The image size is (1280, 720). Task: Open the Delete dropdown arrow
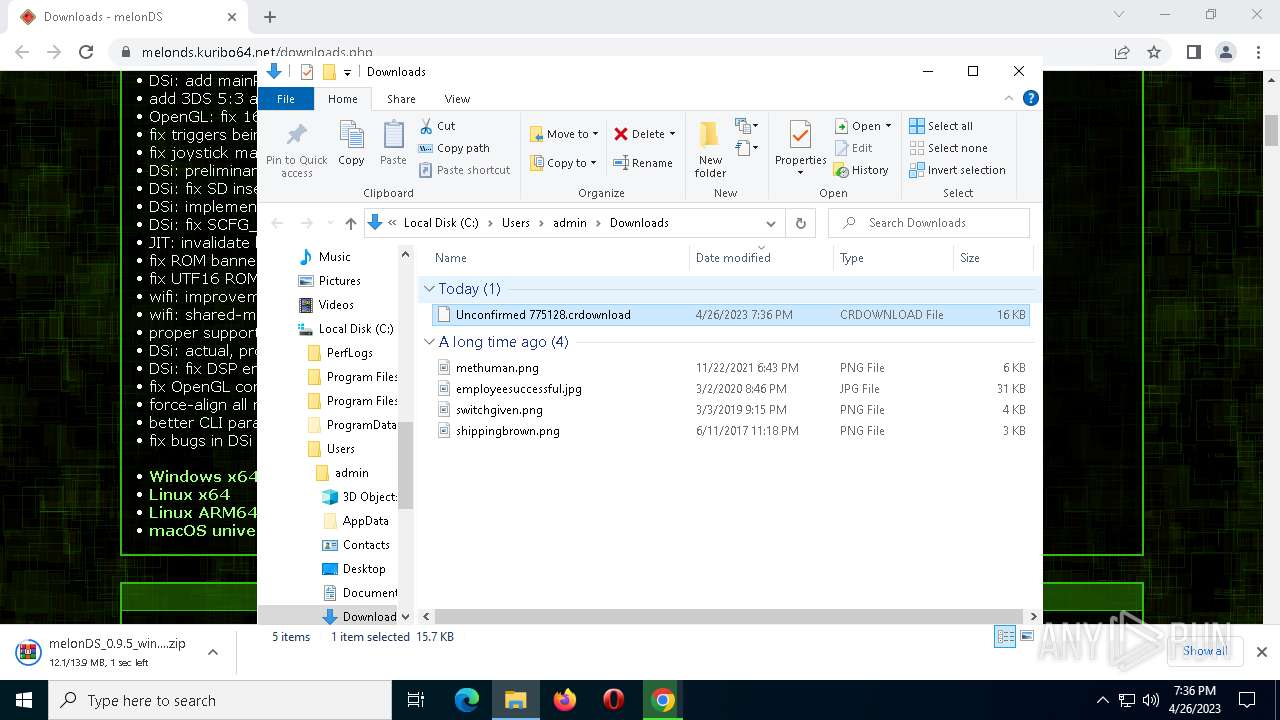672,134
